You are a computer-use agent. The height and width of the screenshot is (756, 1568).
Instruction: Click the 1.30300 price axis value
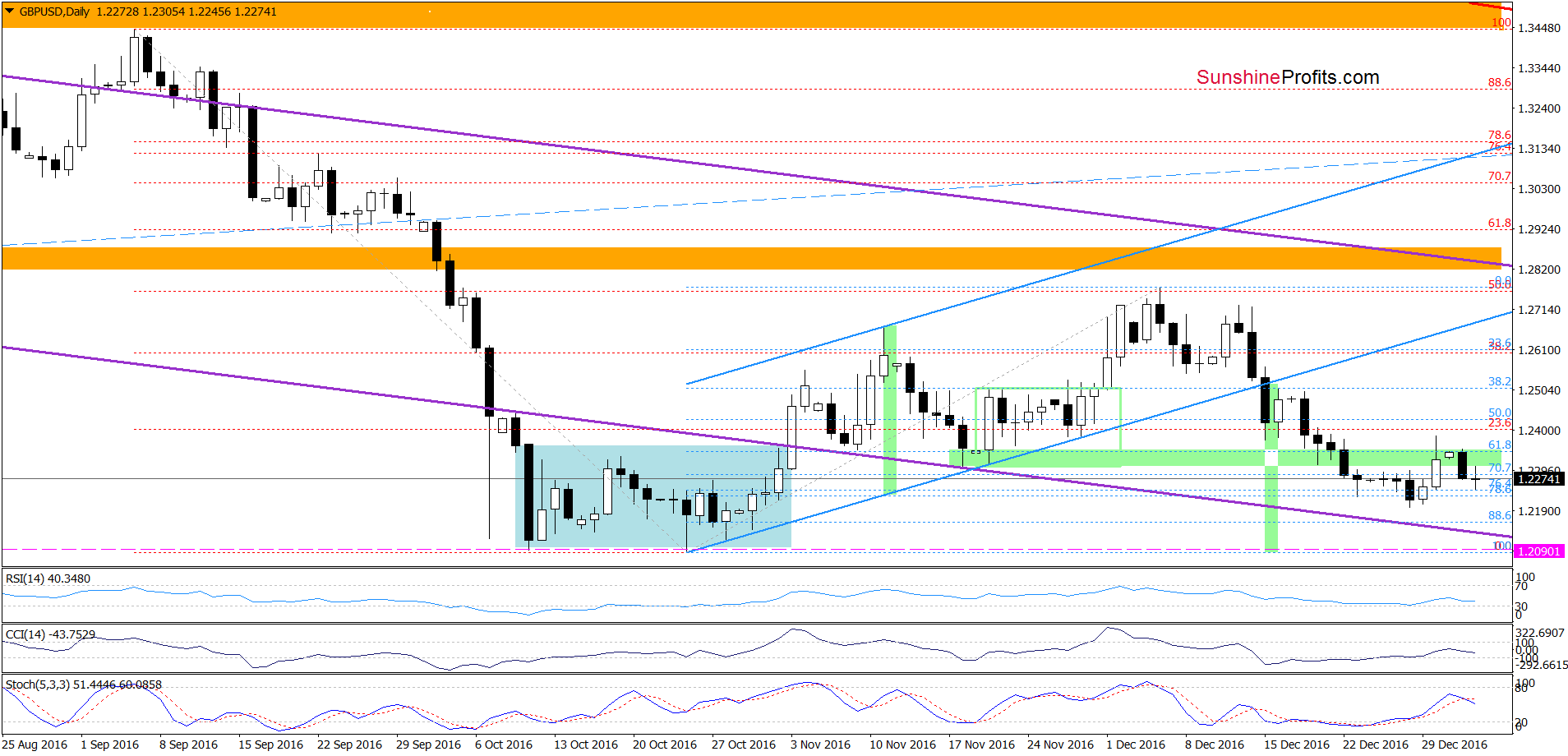pos(1539,189)
